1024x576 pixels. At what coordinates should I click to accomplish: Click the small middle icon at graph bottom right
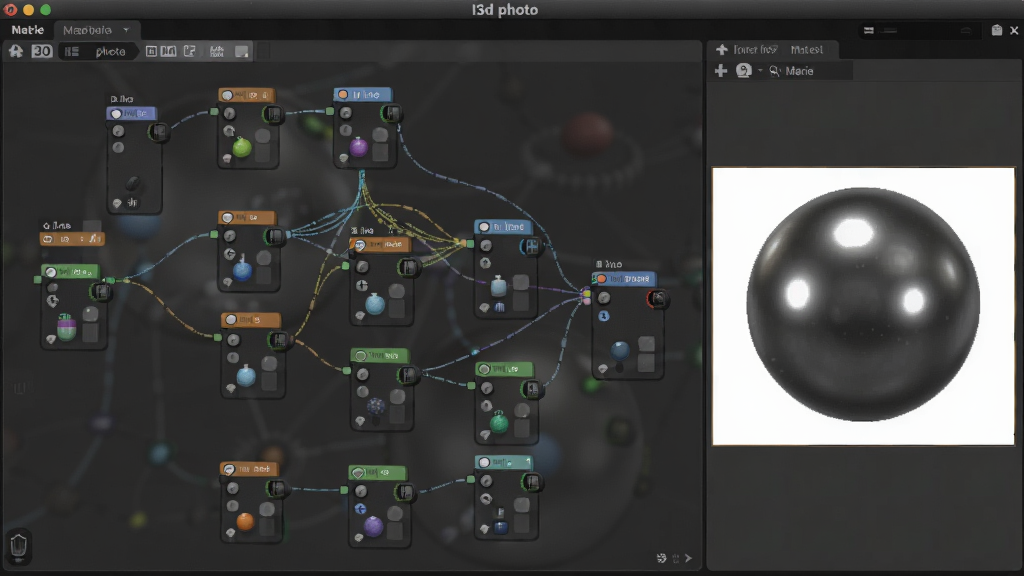676,558
